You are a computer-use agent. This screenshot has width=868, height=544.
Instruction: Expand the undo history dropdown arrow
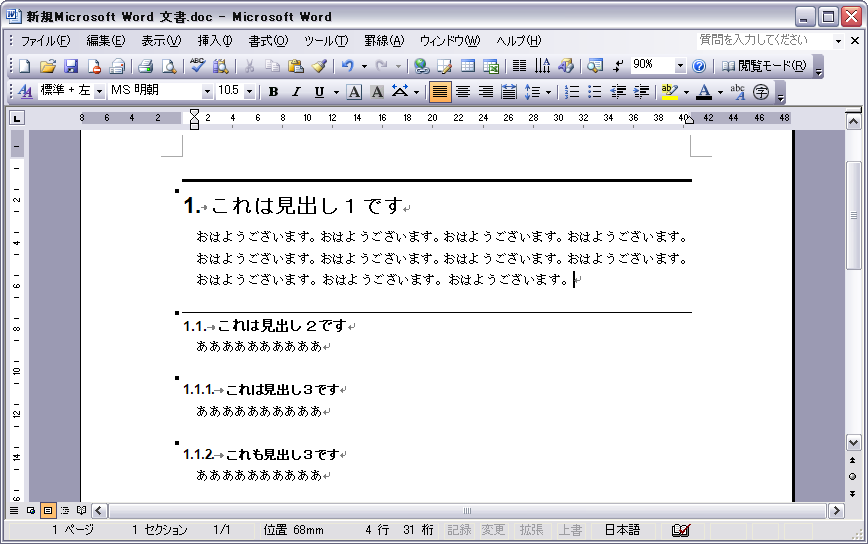pyautogui.click(x=364, y=67)
